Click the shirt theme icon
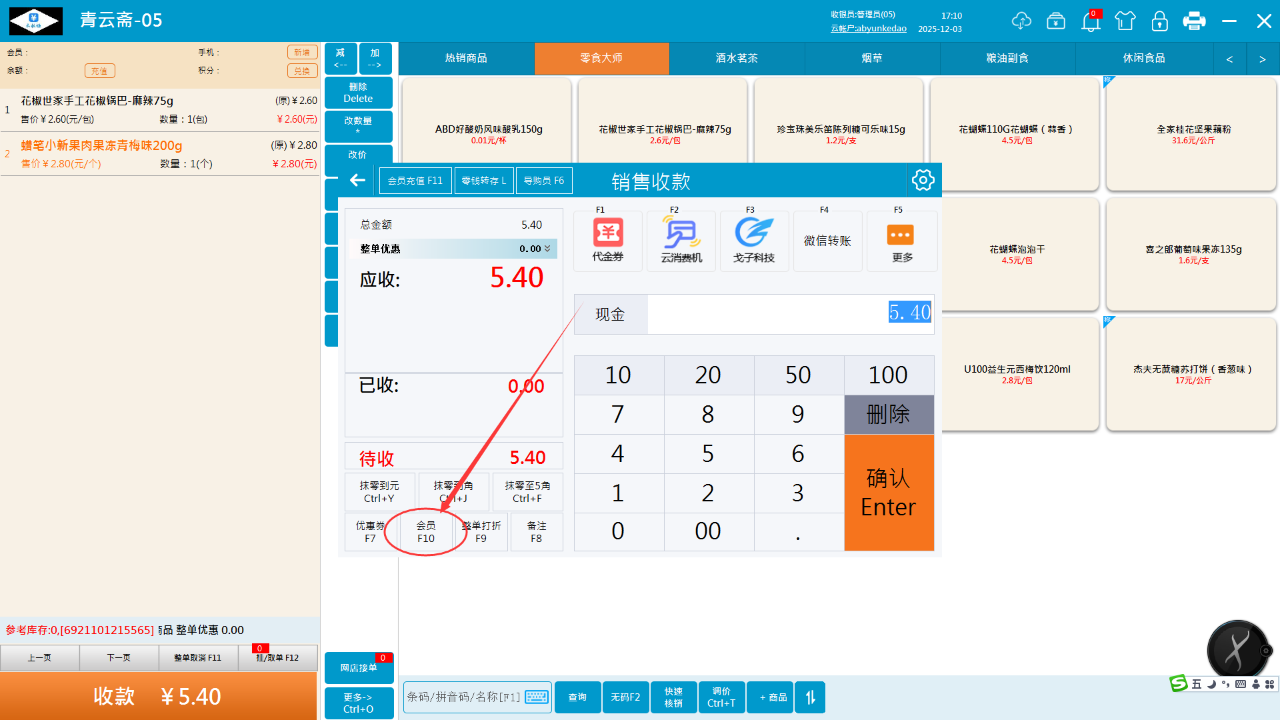This screenshot has height=720, width=1280. tap(1125, 21)
